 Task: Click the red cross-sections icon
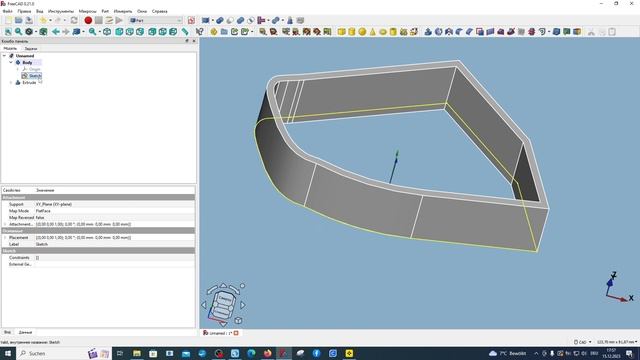(531, 31)
